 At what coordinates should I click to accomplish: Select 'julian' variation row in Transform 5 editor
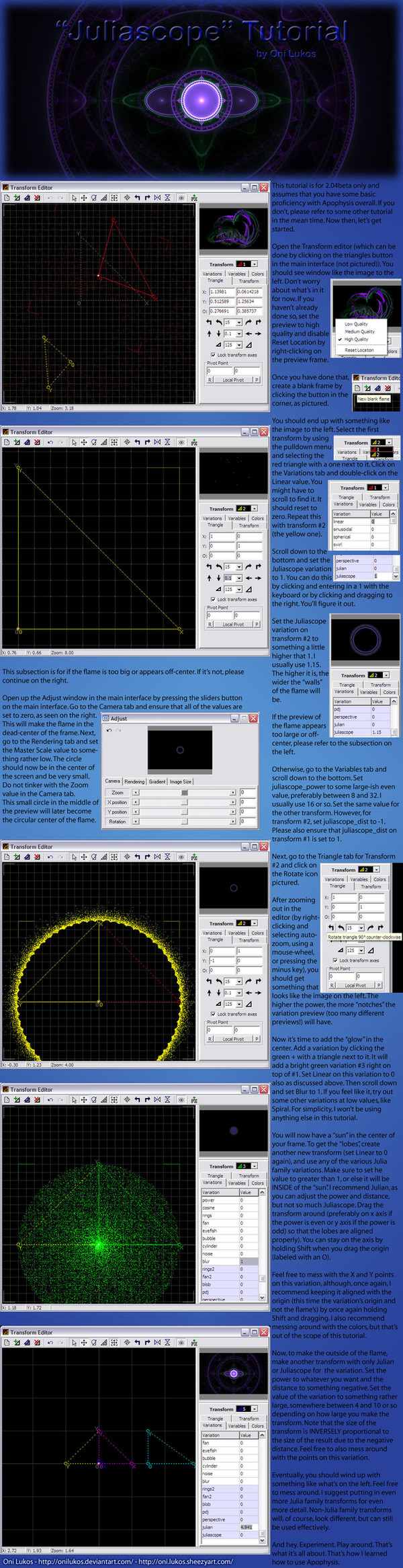click(x=229, y=1526)
